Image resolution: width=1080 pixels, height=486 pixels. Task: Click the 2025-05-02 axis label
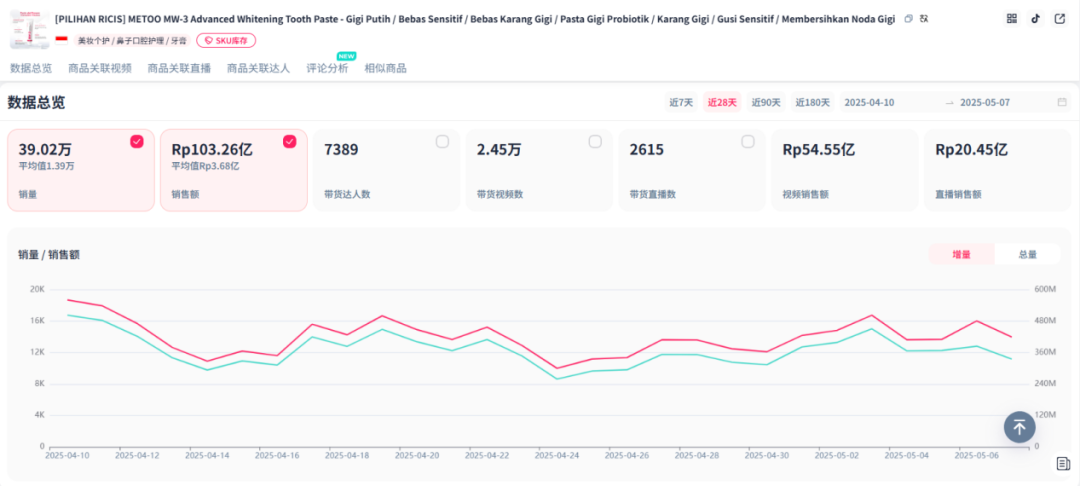[837, 456]
